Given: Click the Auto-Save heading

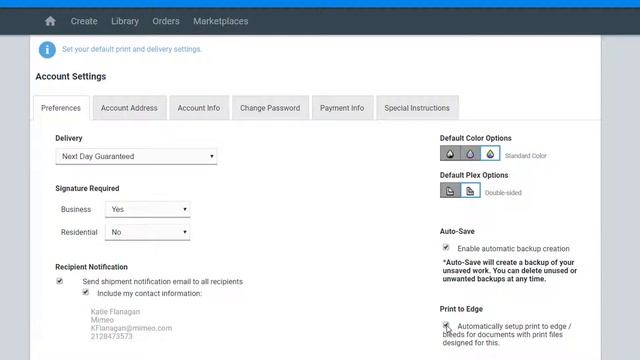Looking at the screenshot, I should tap(457, 231).
